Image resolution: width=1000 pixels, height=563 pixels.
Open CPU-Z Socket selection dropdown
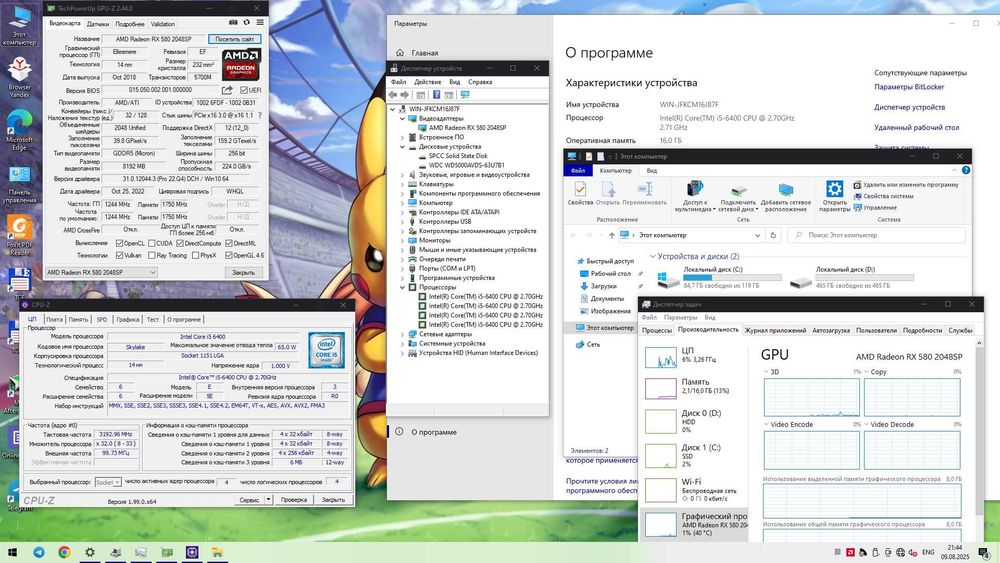108,482
